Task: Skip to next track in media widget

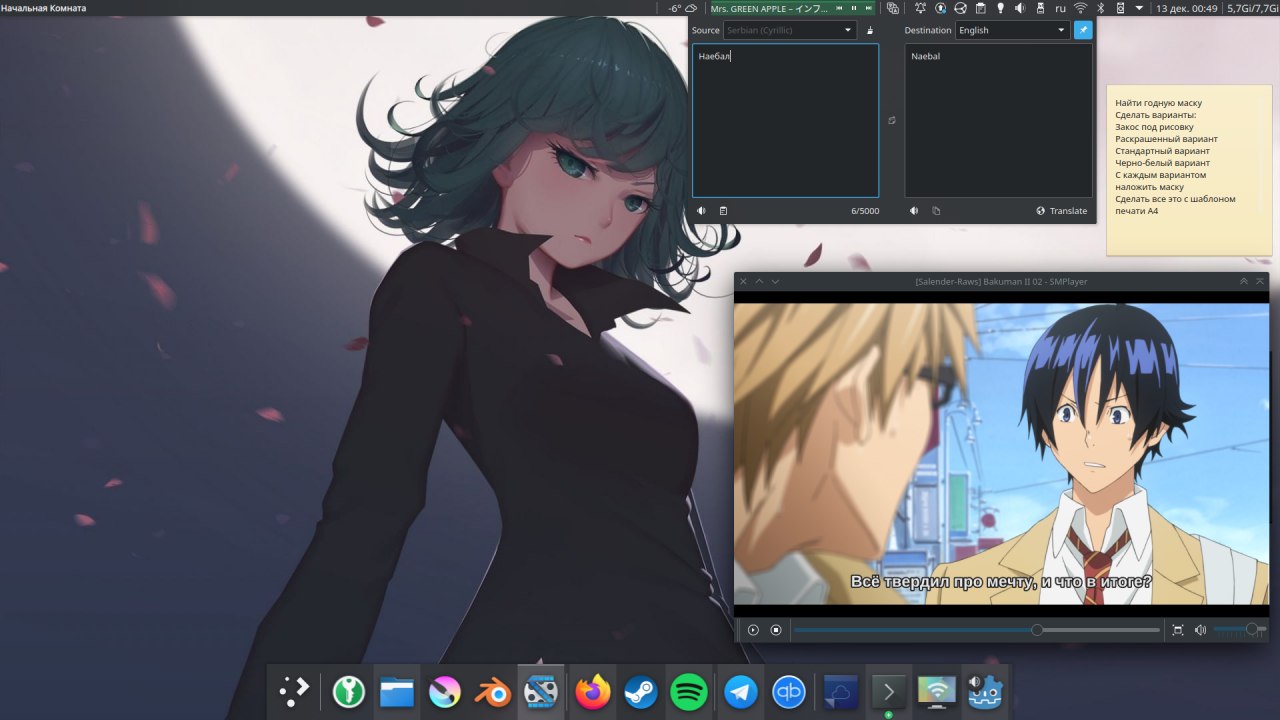Action: pyautogui.click(x=869, y=8)
